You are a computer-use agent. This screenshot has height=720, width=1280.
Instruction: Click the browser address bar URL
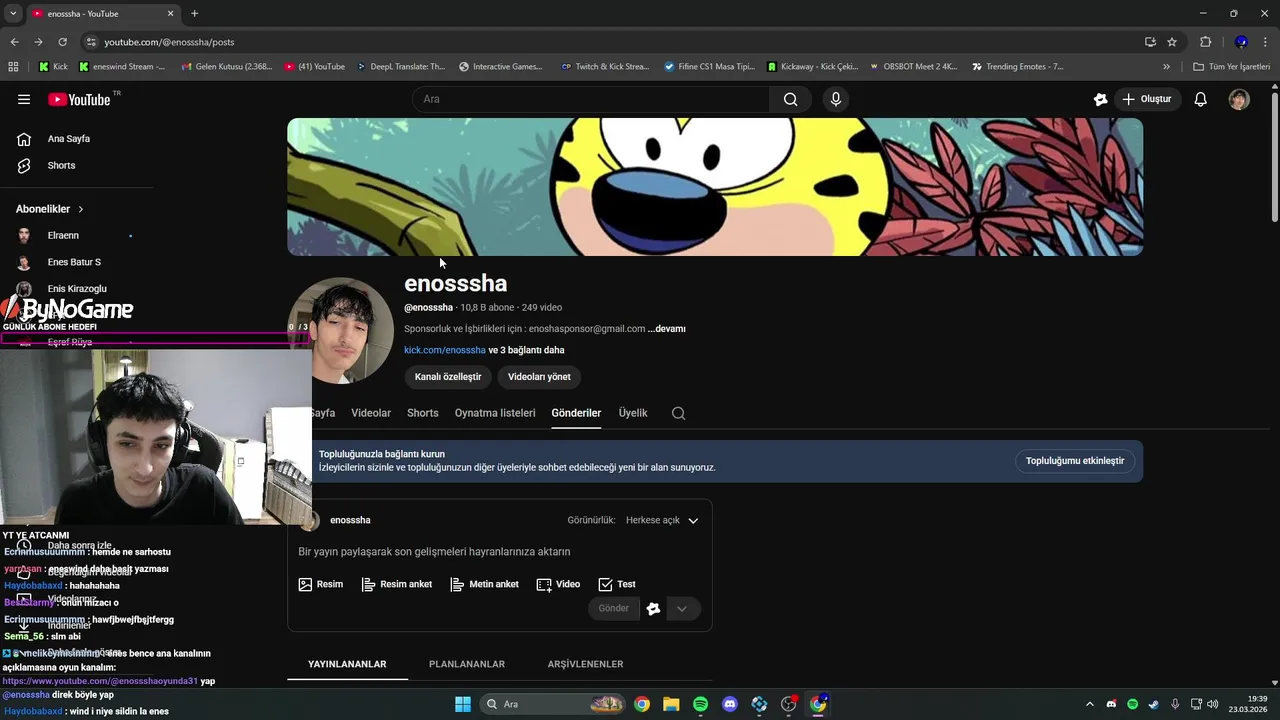tap(169, 42)
